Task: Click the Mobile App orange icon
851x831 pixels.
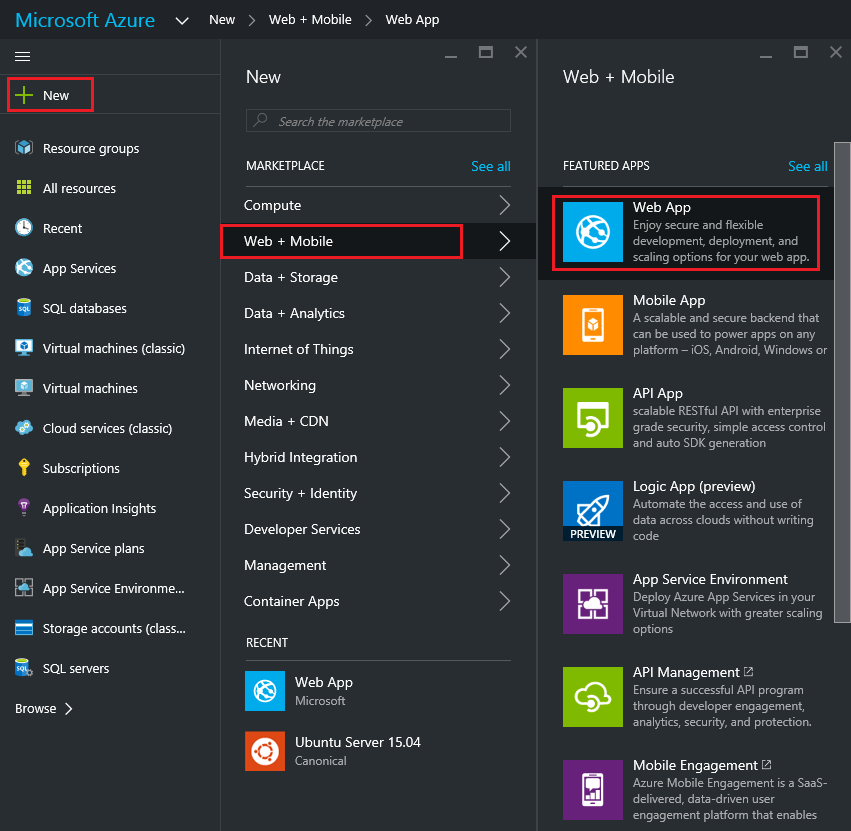Action: coord(593,324)
